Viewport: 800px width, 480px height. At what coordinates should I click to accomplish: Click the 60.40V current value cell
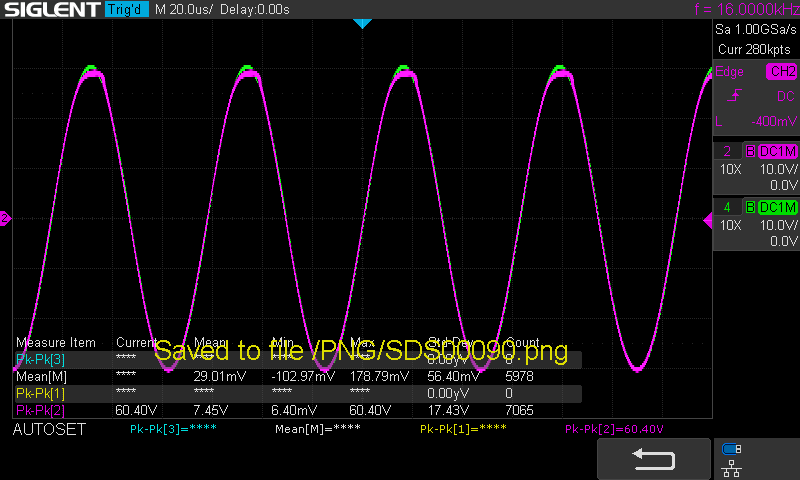click(x=136, y=410)
